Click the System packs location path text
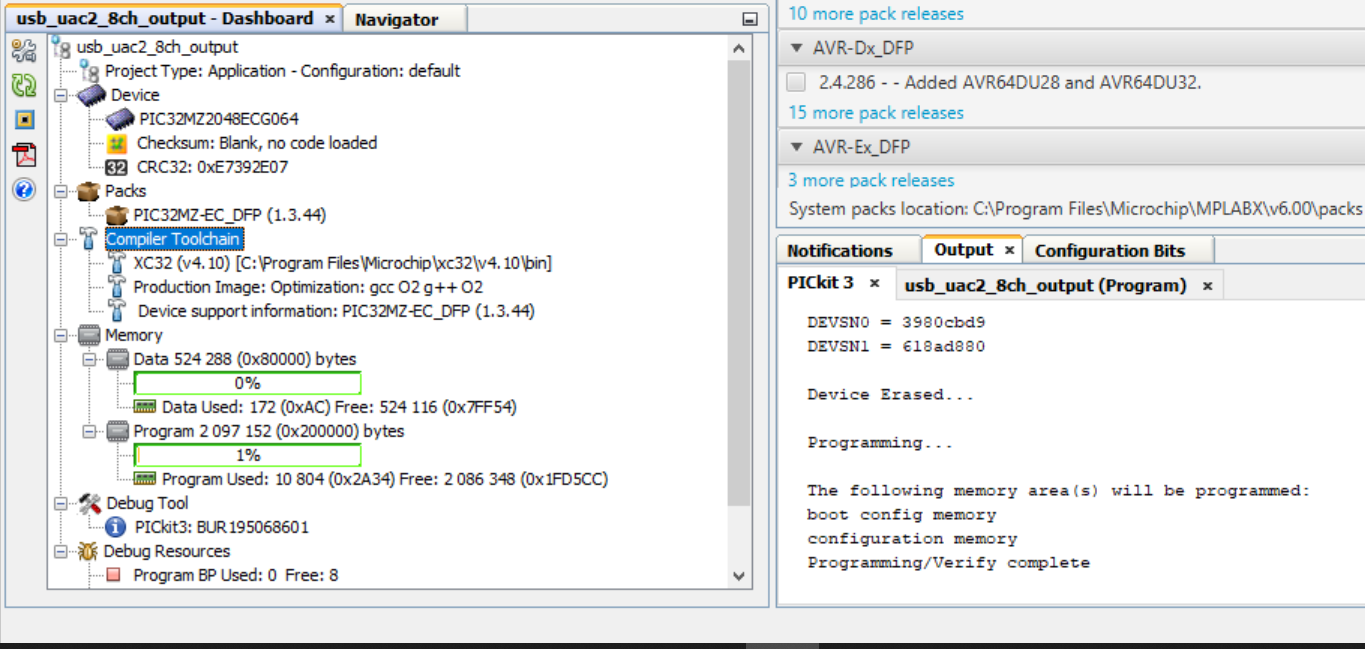The width and height of the screenshot is (1365, 649). click(x=1075, y=209)
